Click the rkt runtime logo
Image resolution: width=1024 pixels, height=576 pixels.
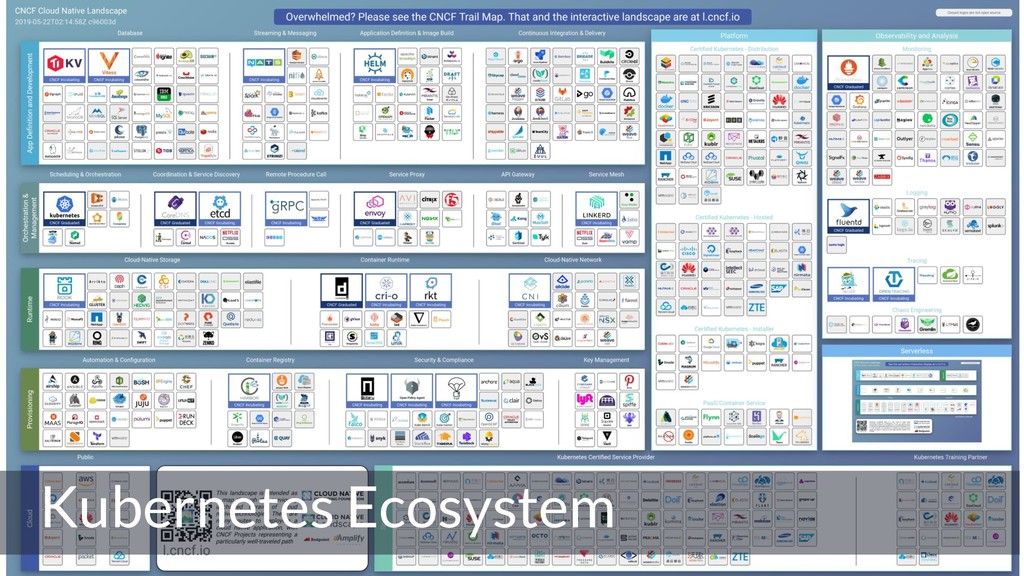point(431,291)
